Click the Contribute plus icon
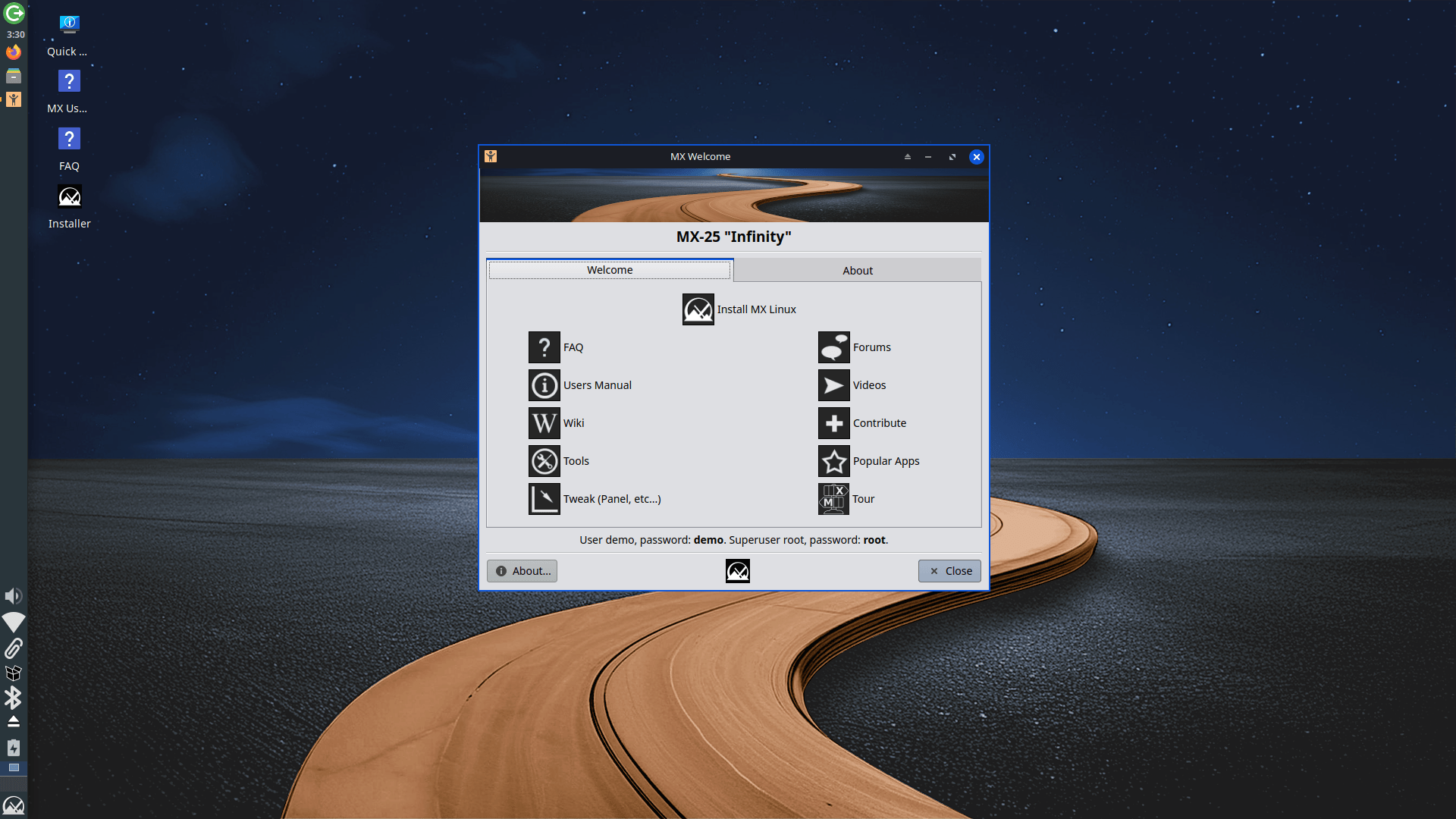1456x819 pixels. pyautogui.click(x=833, y=423)
